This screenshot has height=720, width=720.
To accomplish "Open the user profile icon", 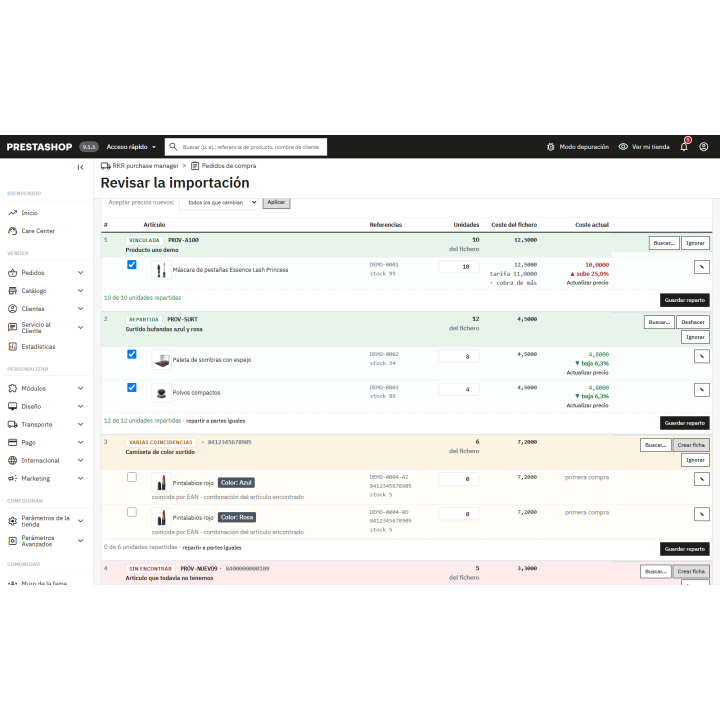I will [703, 147].
